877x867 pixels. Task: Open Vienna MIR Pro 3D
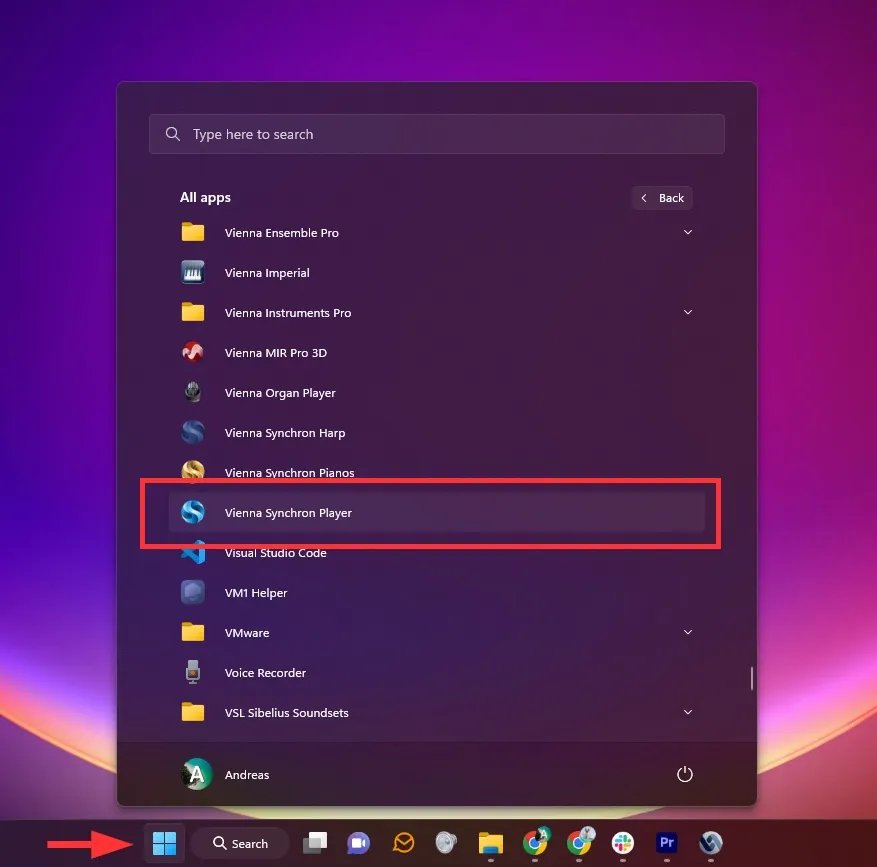275,353
